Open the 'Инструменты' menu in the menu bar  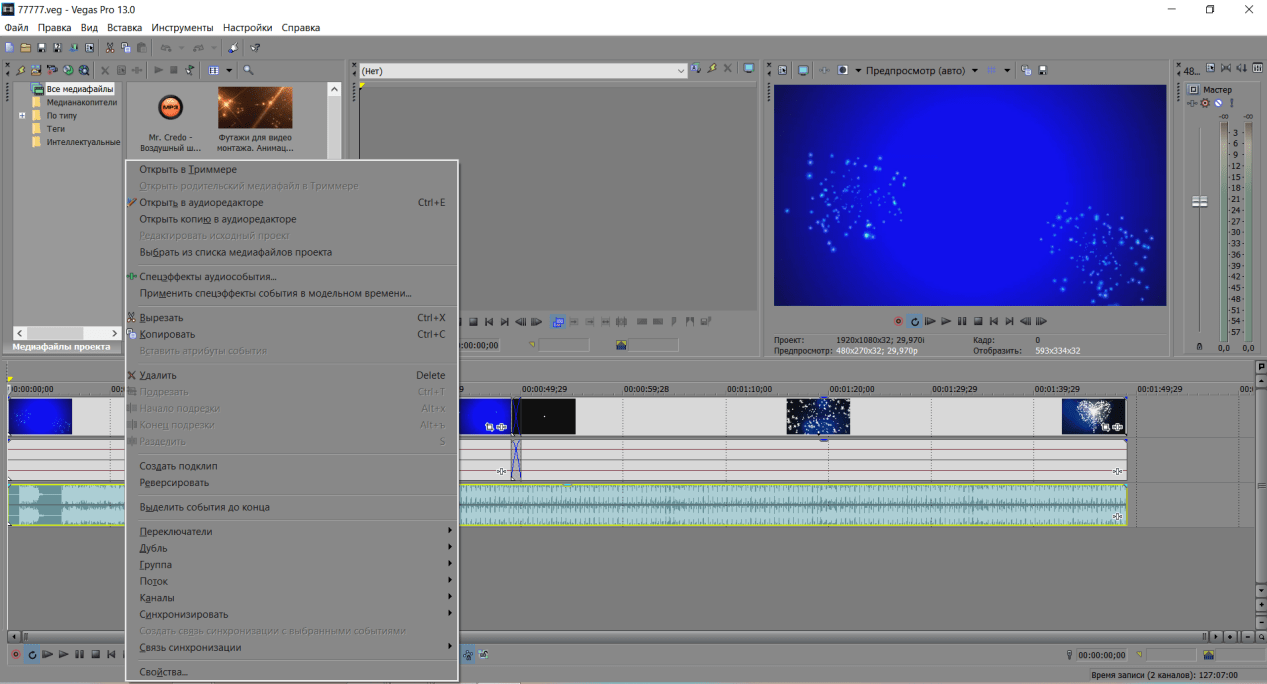(x=182, y=28)
